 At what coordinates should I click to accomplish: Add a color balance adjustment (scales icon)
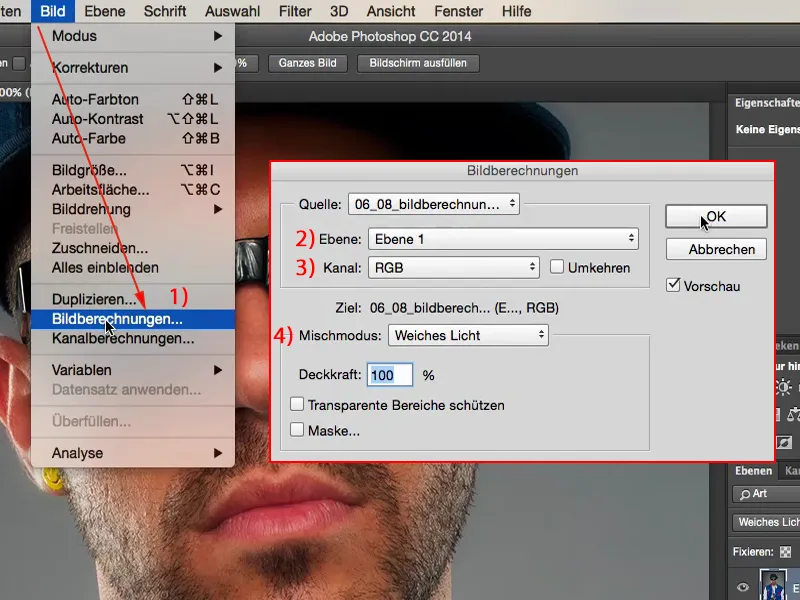pyautogui.click(x=794, y=415)
